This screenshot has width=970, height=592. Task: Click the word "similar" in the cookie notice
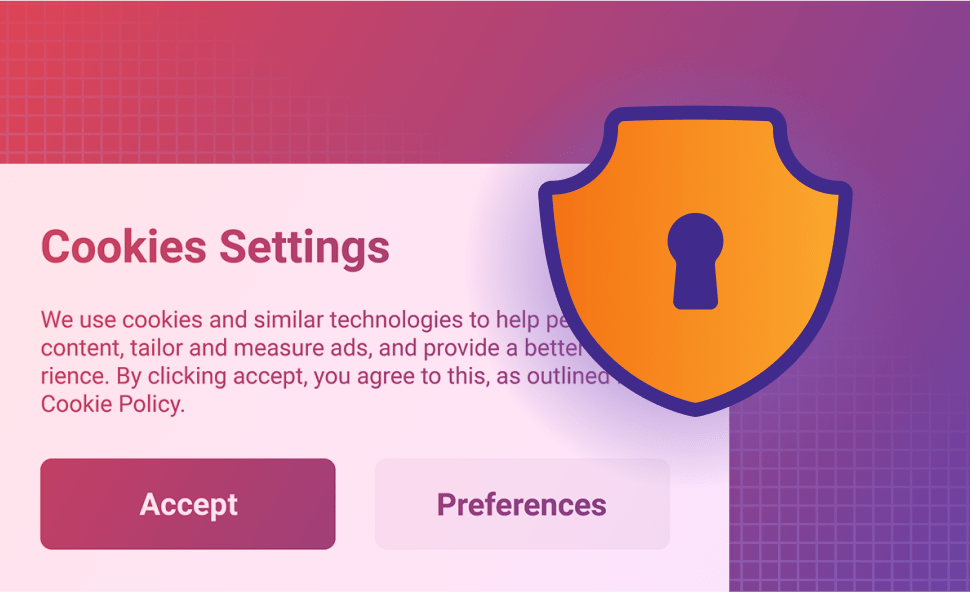click(x=288, y=320)
